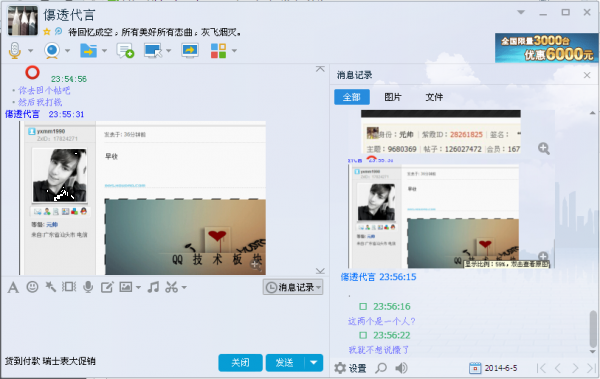Open file transfer options dropdown arrow
The width and height of the screenshot is (600, 379).
pos(104,51)
